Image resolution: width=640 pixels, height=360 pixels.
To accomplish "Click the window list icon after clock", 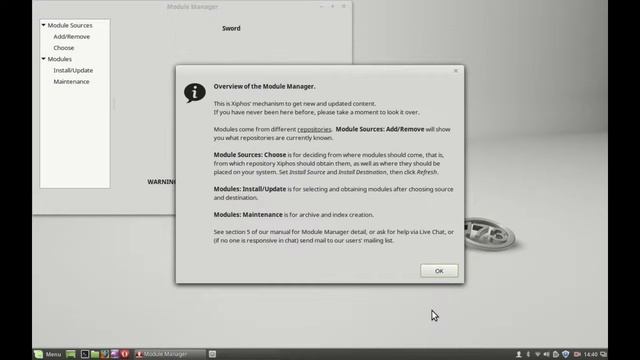I will (x=603, y=354).
